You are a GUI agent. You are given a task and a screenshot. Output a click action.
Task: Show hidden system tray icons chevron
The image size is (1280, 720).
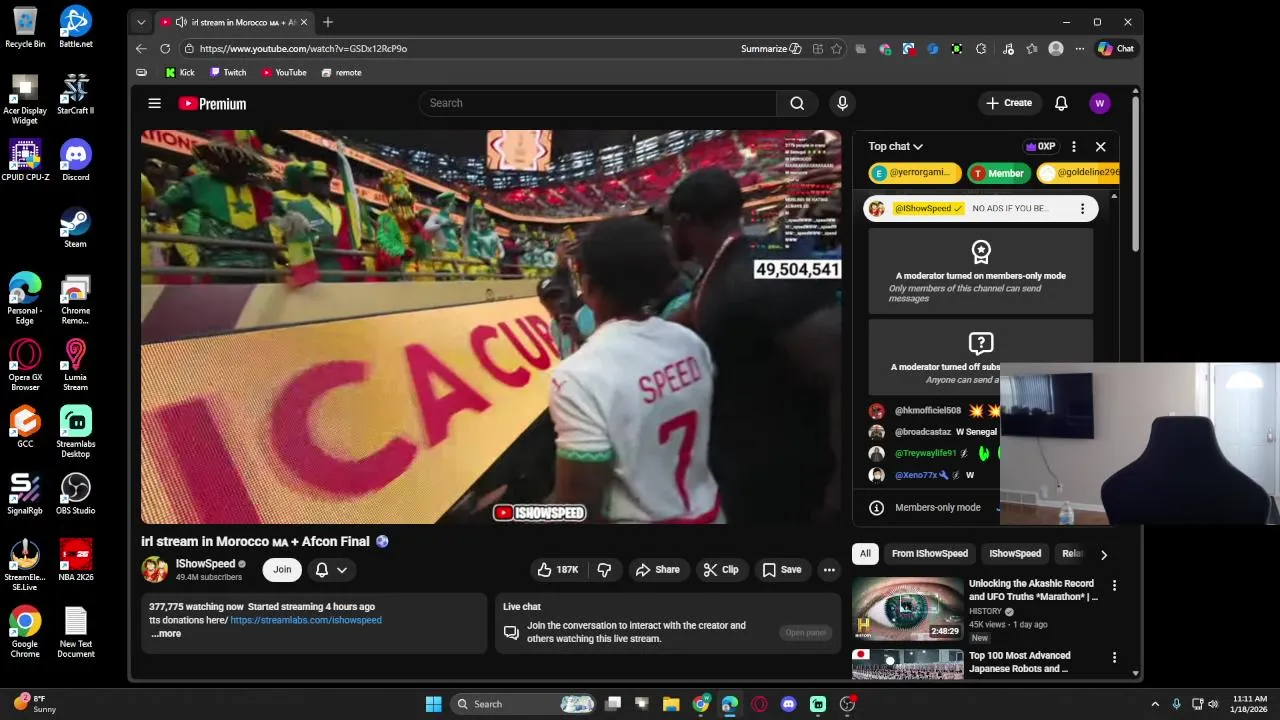(x=1155, y=704)
